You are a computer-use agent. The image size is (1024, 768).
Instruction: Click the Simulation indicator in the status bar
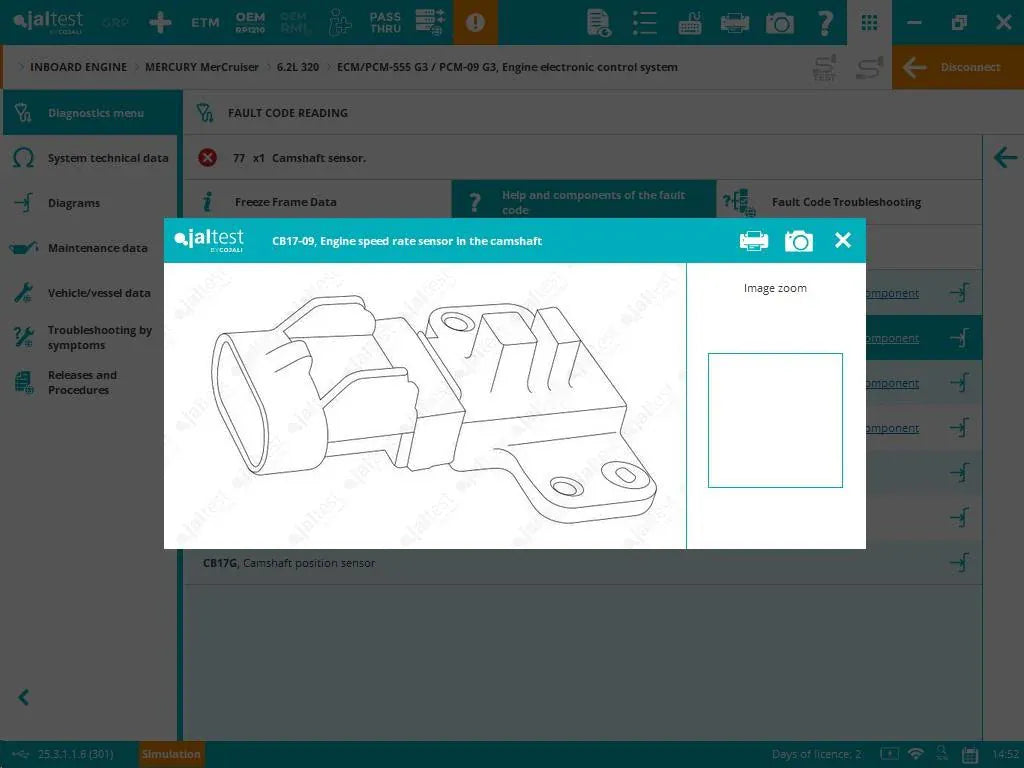(x=170, y=754)
